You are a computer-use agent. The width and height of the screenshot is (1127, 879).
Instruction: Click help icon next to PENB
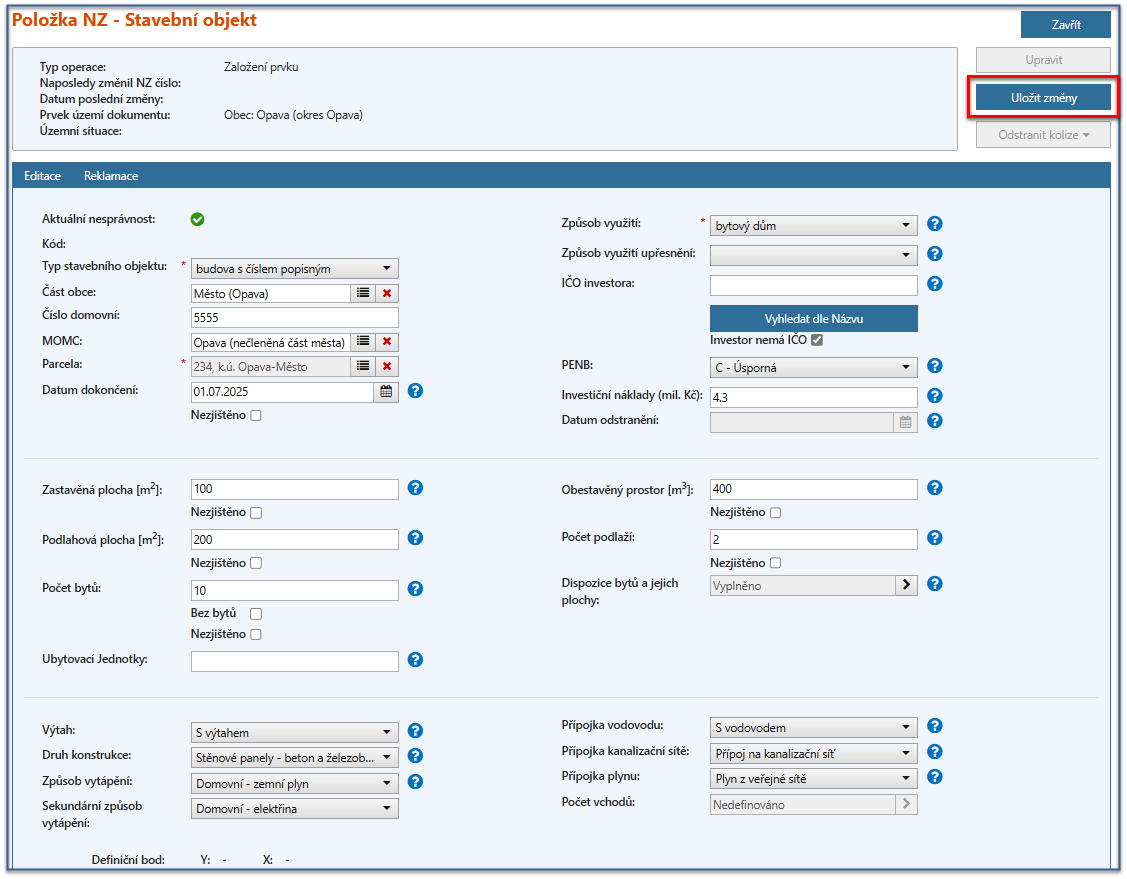click(935, 366)
